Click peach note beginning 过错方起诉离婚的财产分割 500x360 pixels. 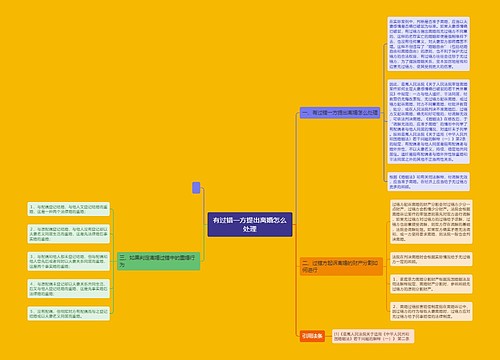click(431, 222)
